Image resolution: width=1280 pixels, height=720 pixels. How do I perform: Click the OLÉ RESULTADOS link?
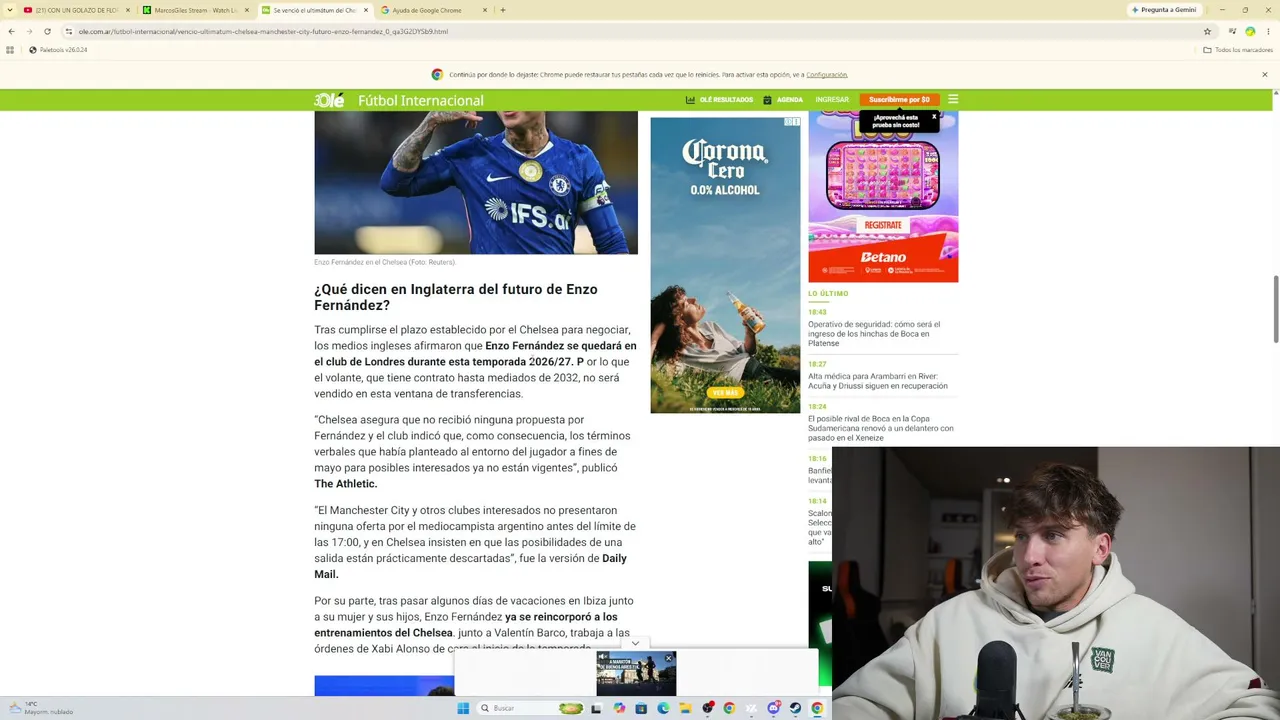(726, 100)
